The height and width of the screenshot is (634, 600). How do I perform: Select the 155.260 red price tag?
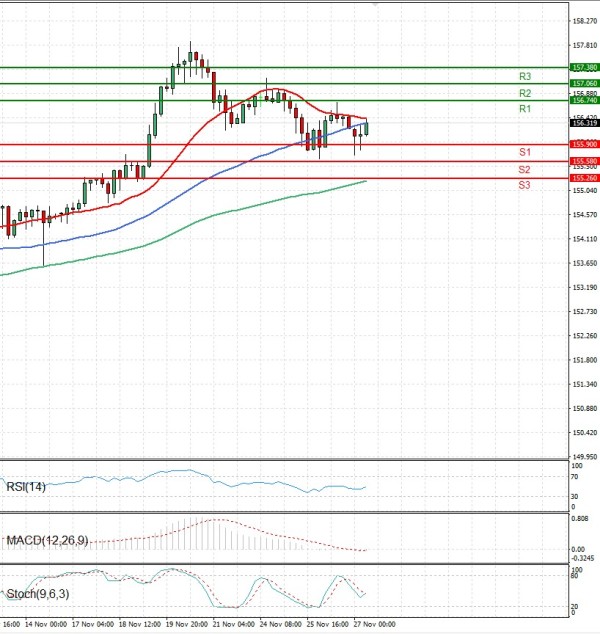pos(583,178)
